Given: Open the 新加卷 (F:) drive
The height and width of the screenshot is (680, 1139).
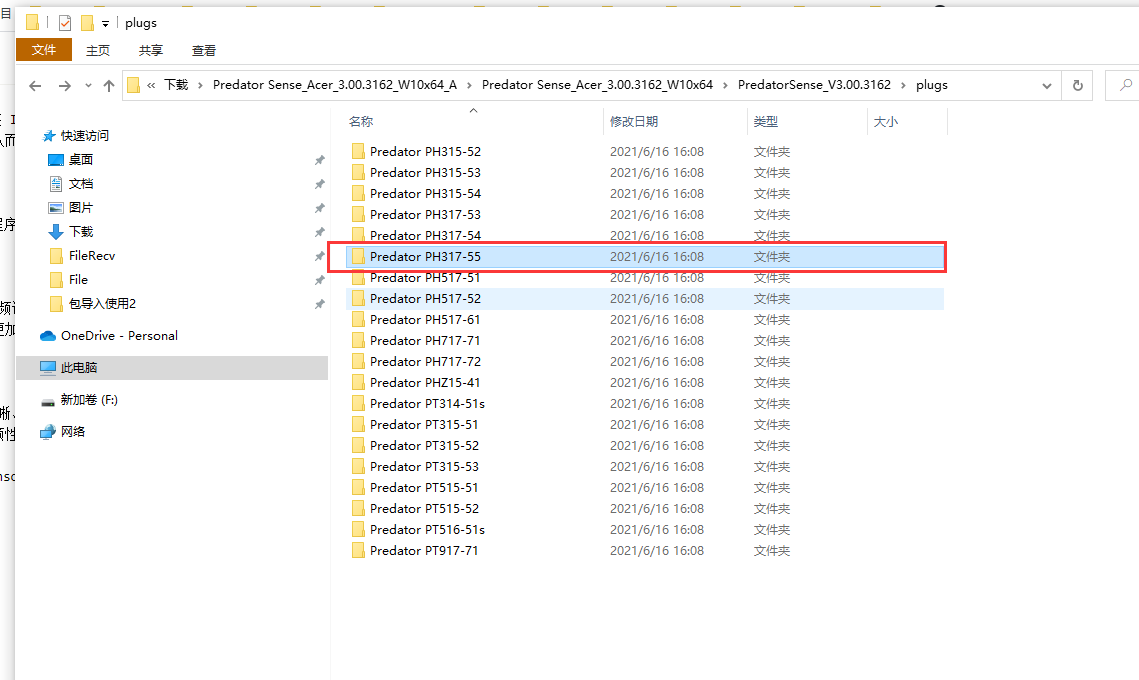Looking at the screenshot, I should 88,400.
